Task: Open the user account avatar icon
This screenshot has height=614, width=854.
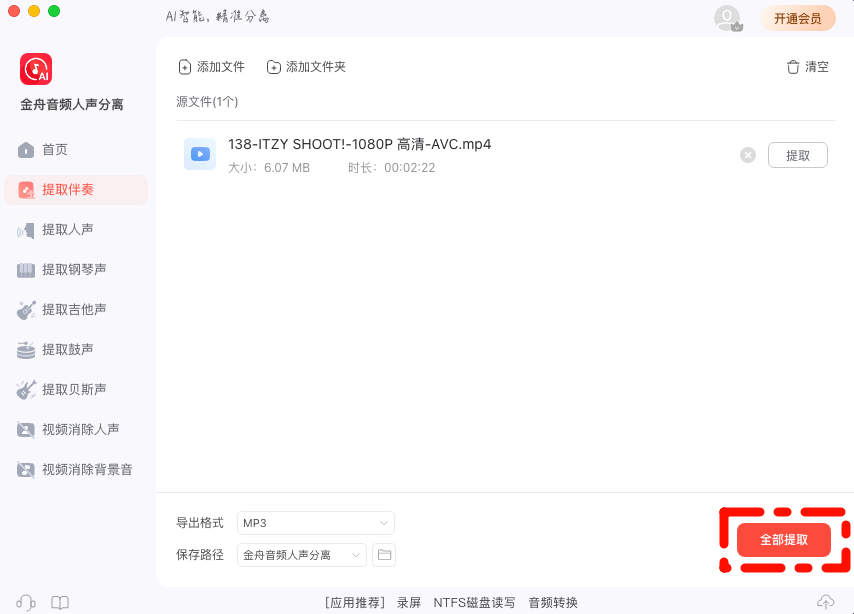Action: (728, 19)
